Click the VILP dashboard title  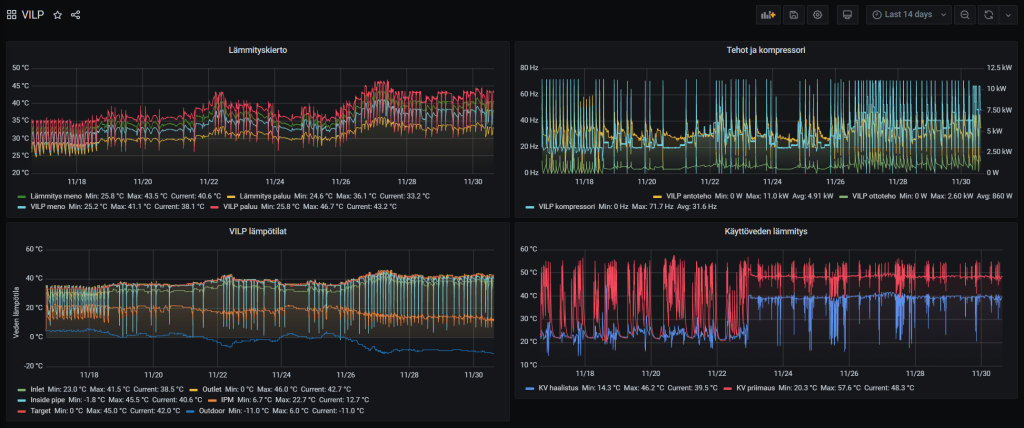[x=33, y=15]
